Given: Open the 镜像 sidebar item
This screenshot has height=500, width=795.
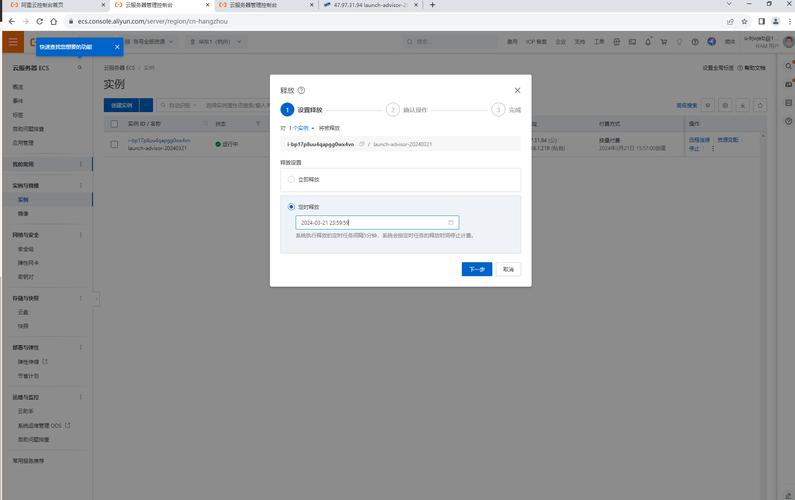Looking at the screenshot, I should (23, 213).
